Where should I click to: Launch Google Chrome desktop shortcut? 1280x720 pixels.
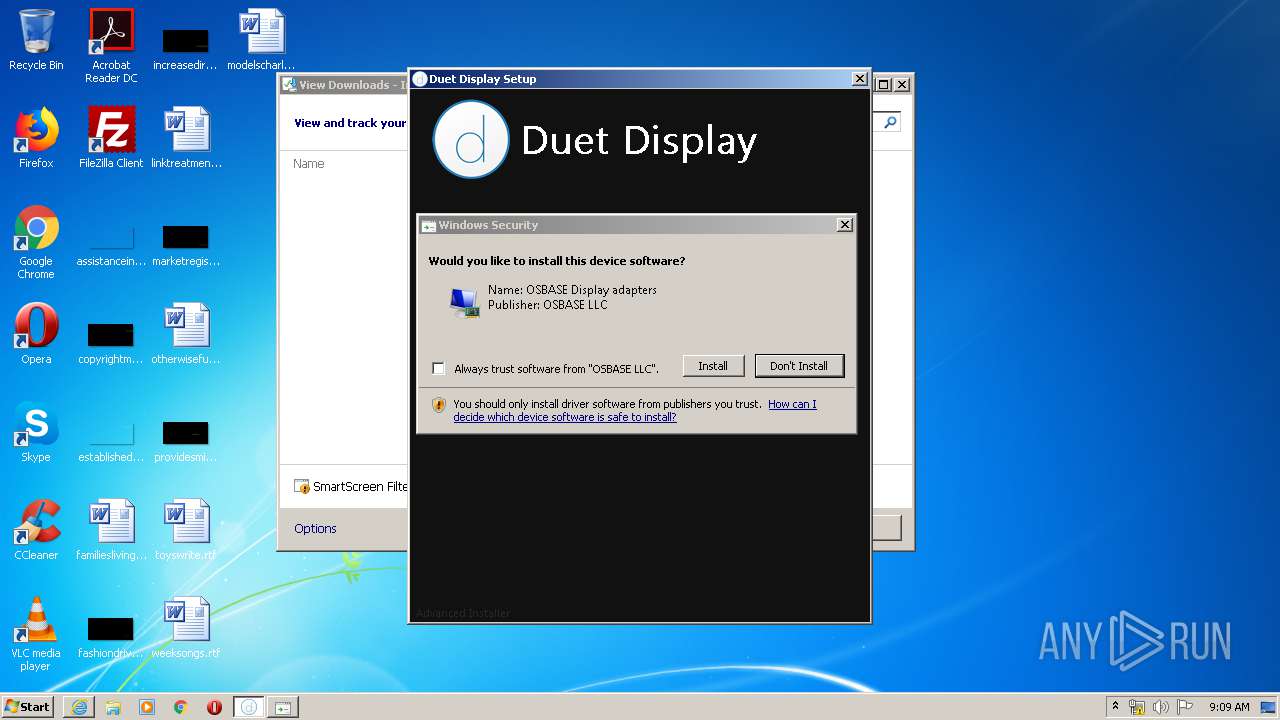pyautogui.click(x=36, y=242)
